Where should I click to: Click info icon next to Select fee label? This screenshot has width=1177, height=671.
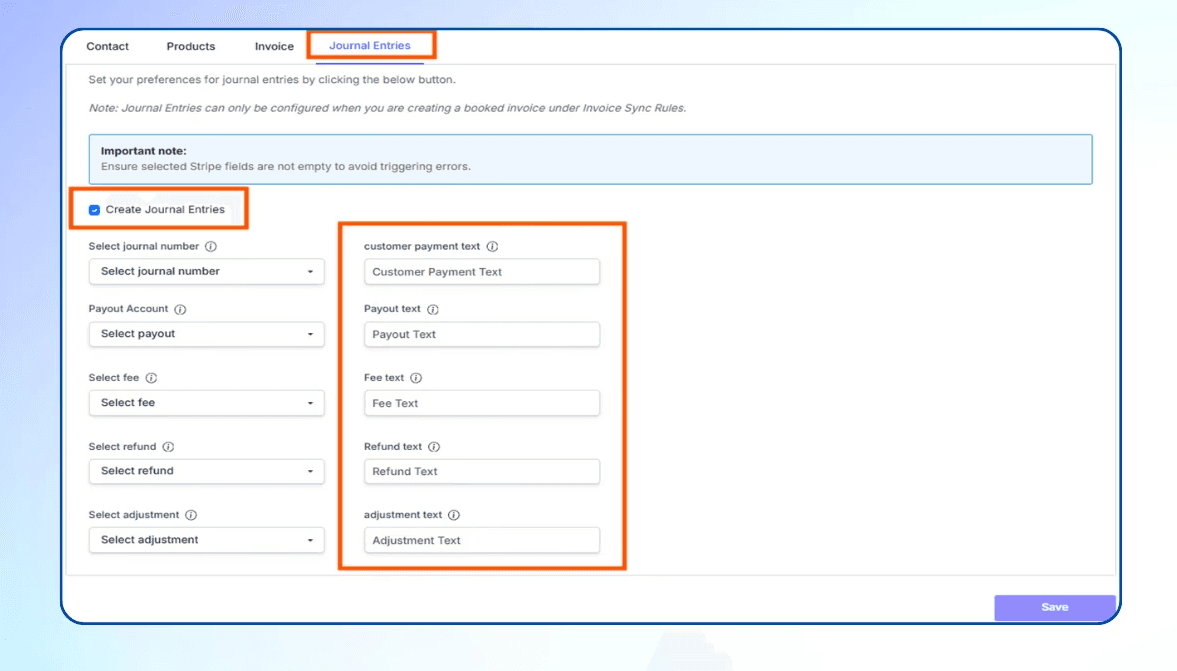point(151,378)
